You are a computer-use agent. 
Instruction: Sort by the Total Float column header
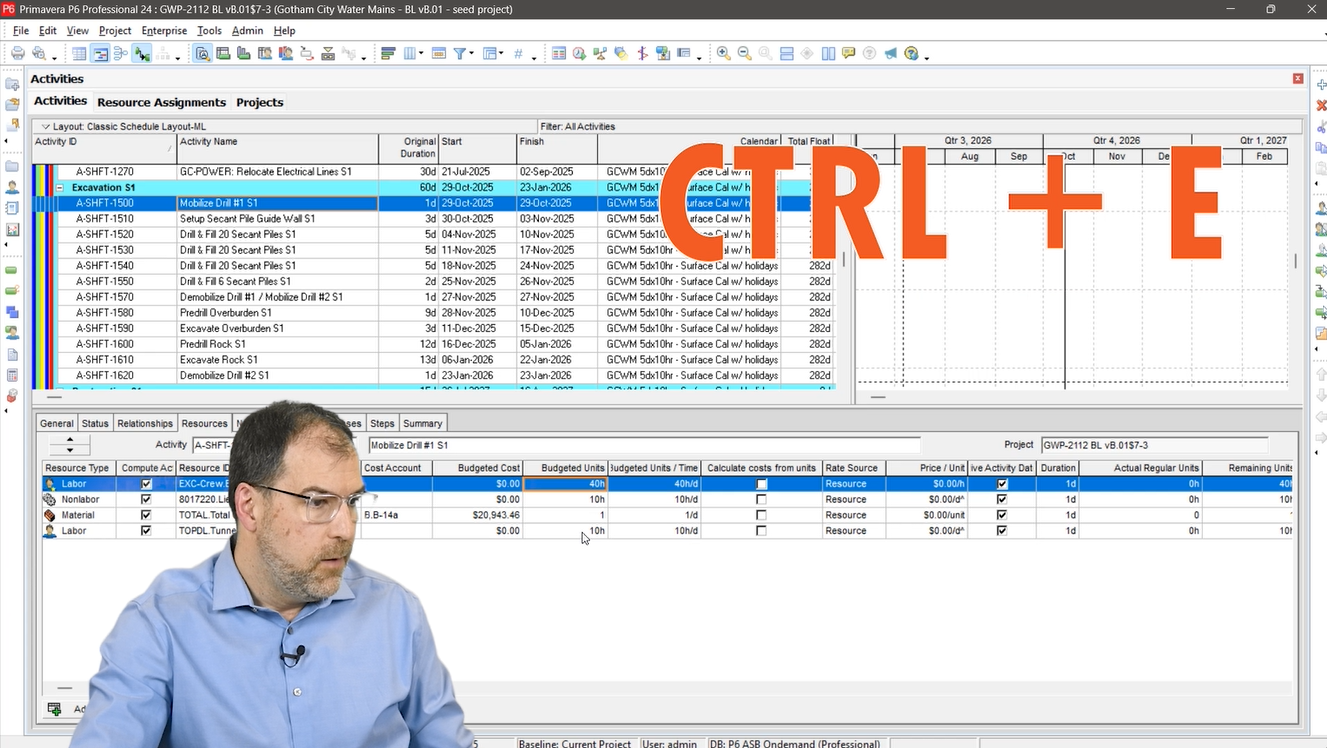point(809,149)
